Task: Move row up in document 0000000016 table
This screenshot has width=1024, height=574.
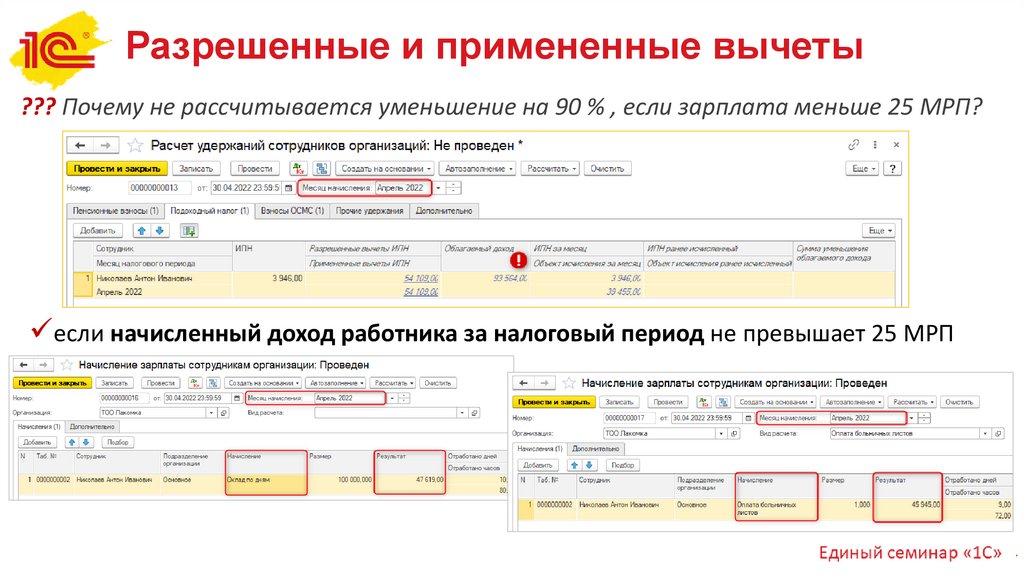Action: tap(72, 442)
